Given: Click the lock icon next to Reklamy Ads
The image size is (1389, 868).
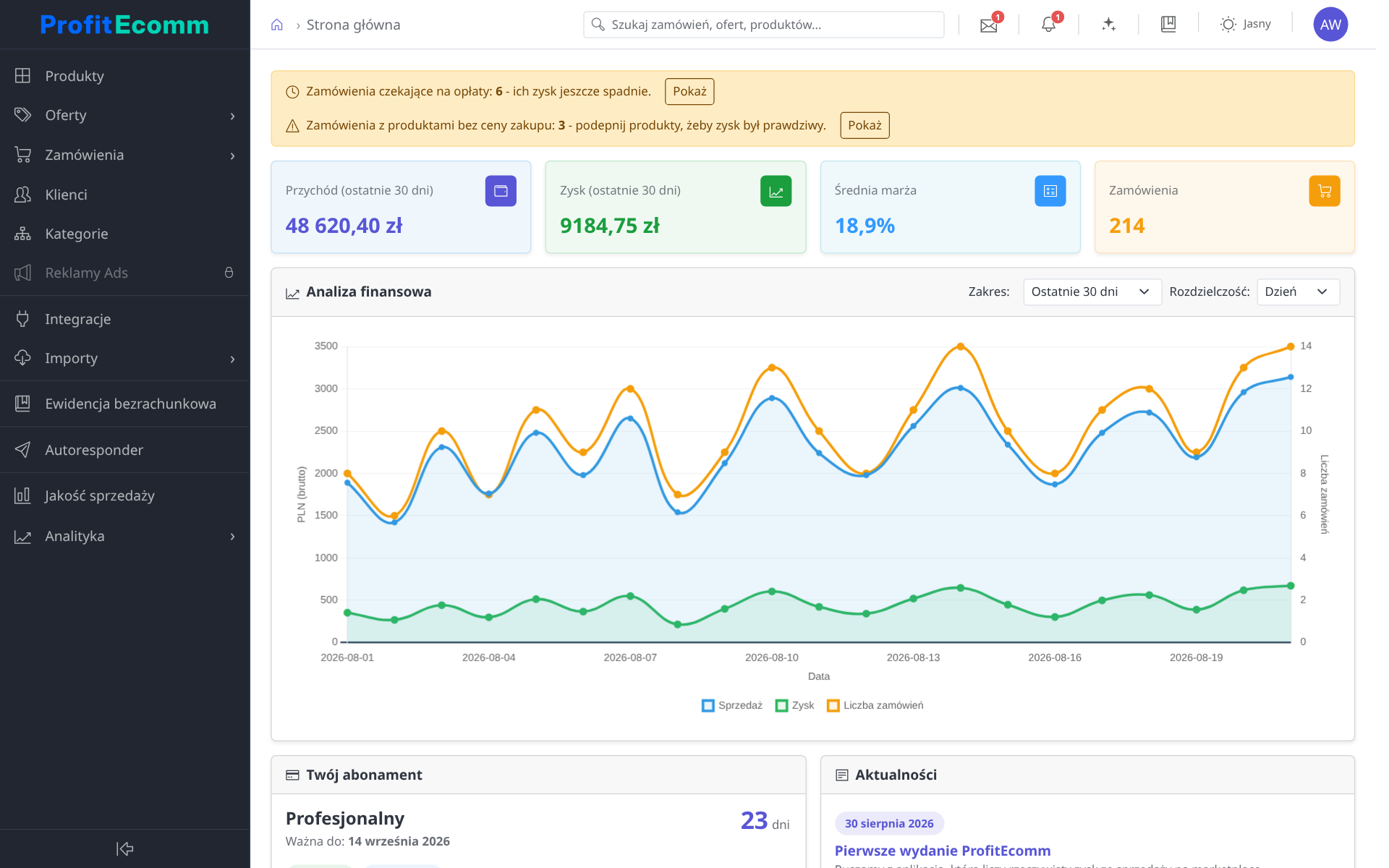Looking at the screenshot, I should (x=229, y=273).
